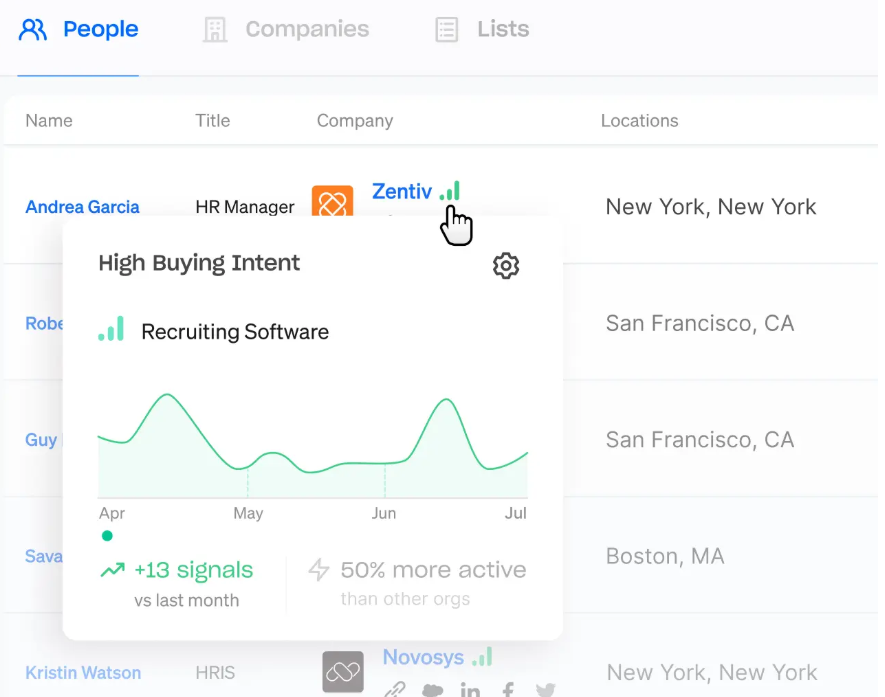Viewport: 885px width, 697px height.
Task: Click the green dot marker under Apr
Action: click(107, 536)
